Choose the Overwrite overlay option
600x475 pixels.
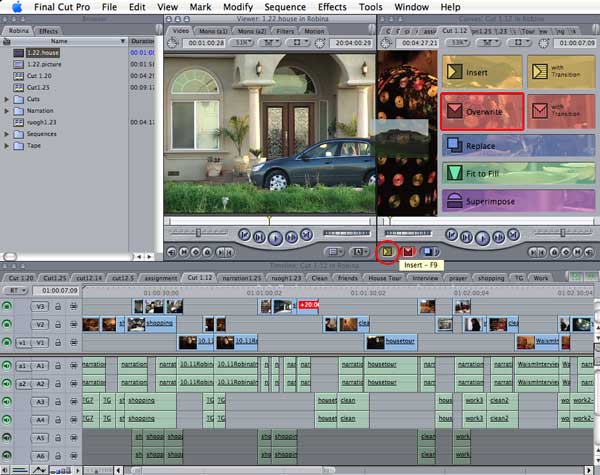(x=482, y=111)
